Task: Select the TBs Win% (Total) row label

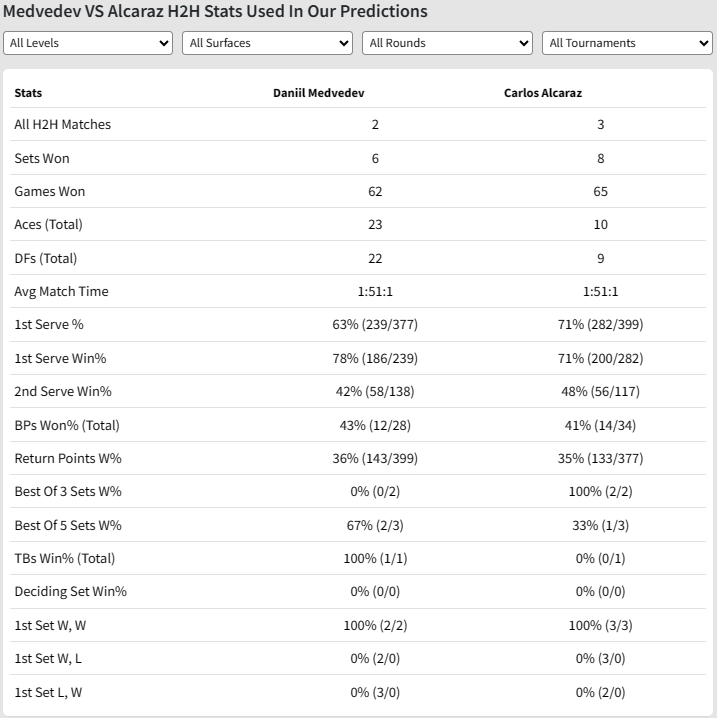Action: pyautogui.click(x=64, y=558)
